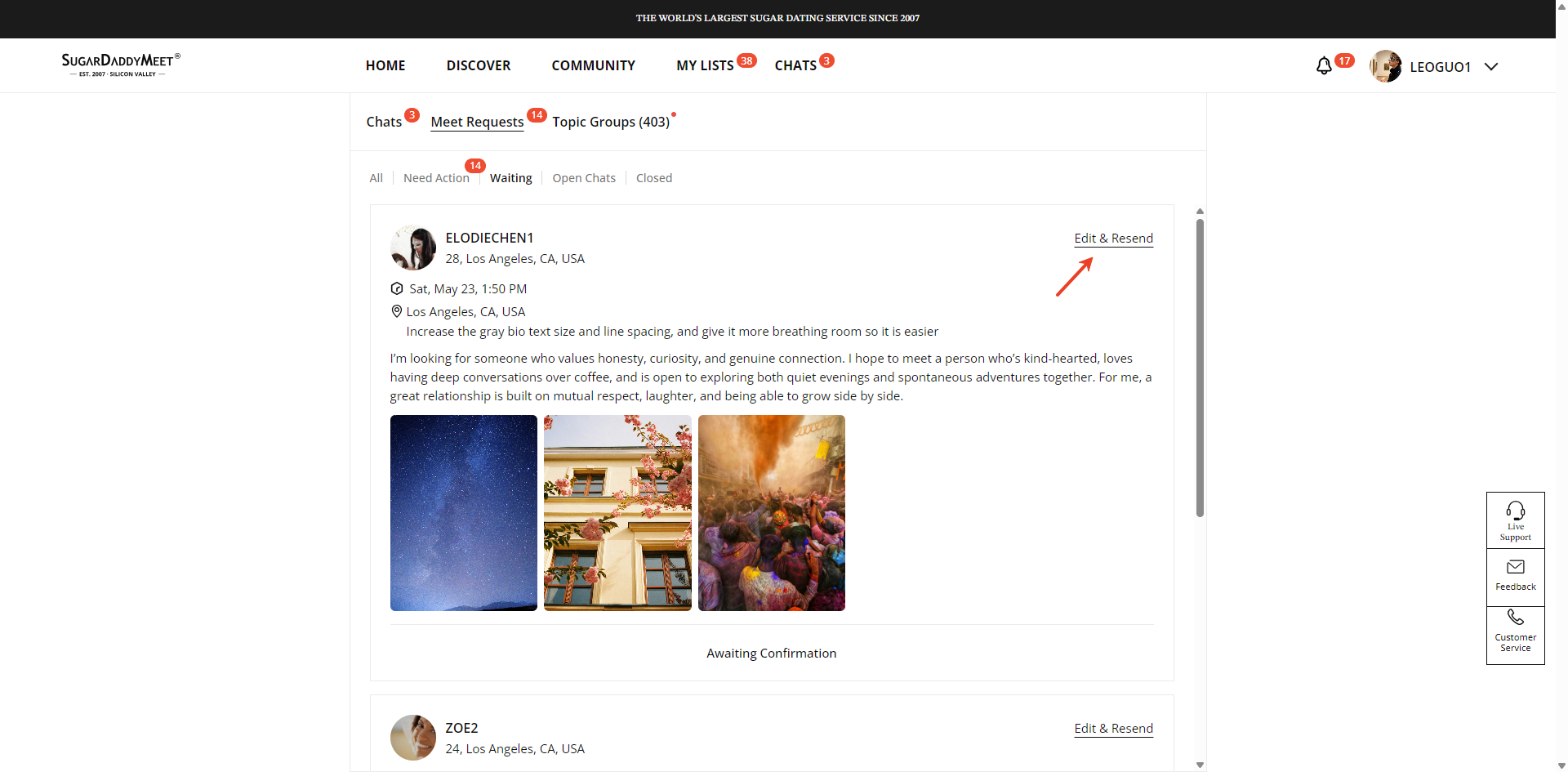Click Edit & Resend for ELODIECHEN1
Screen dimensions: 1568x772
pos(1114,239)
